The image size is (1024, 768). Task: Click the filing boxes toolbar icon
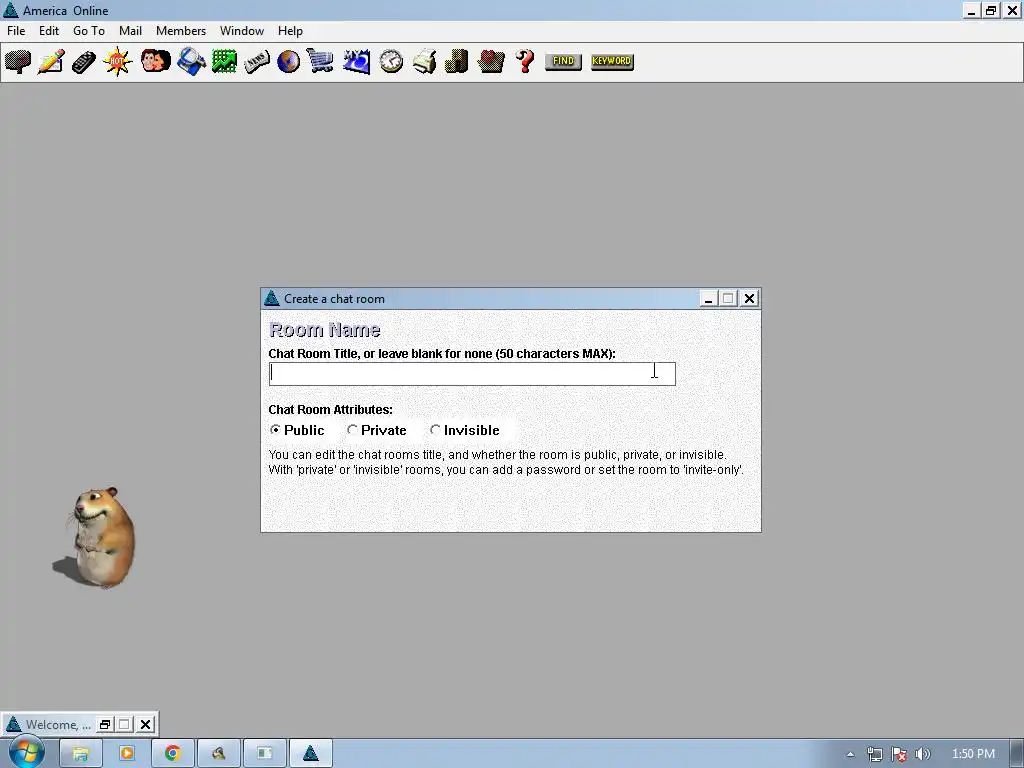[457, 62]
